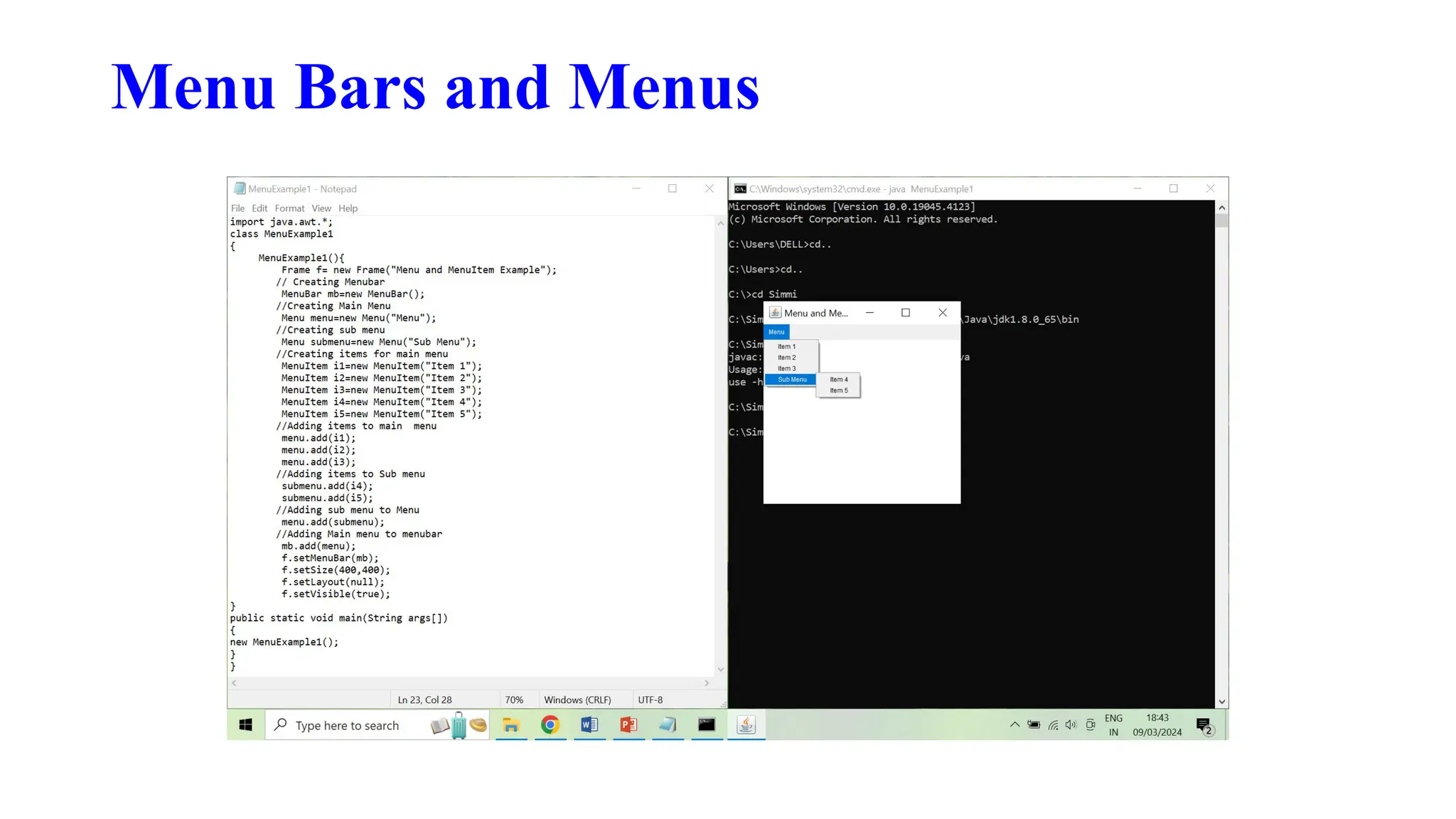The height and width of the screenshot is (819, 1456).
Task: Select Item 1 in the dropdown menu
Action: point(786,346)
